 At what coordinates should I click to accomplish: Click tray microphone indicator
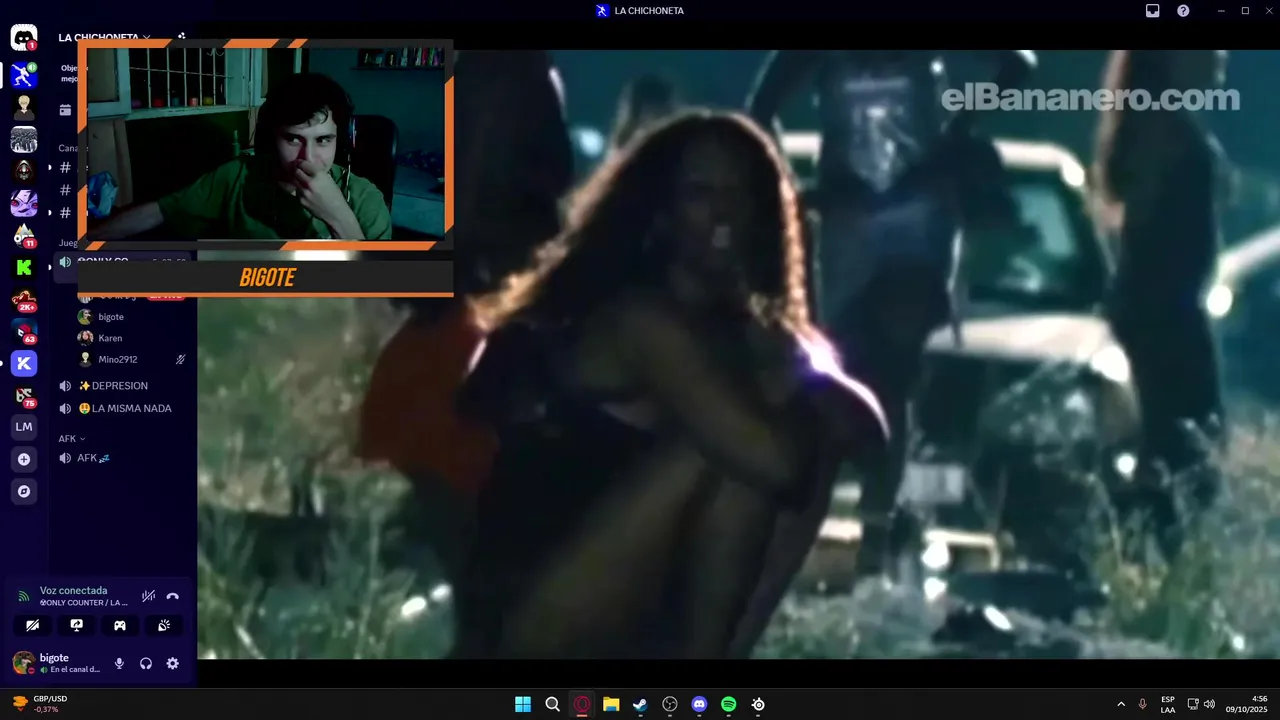(x=1143, y=704)
